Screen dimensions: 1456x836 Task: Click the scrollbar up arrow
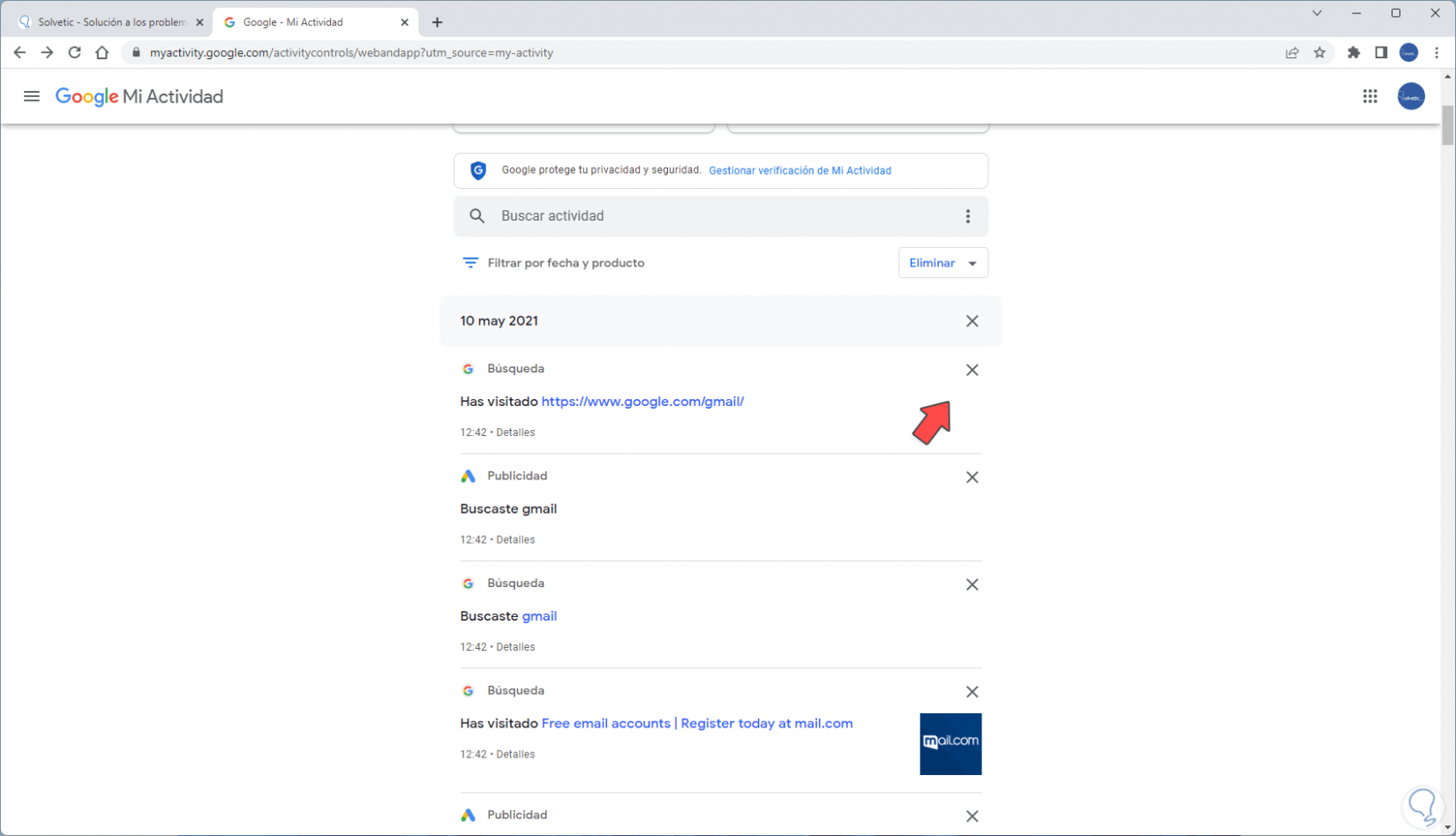tap(1447, 77)
